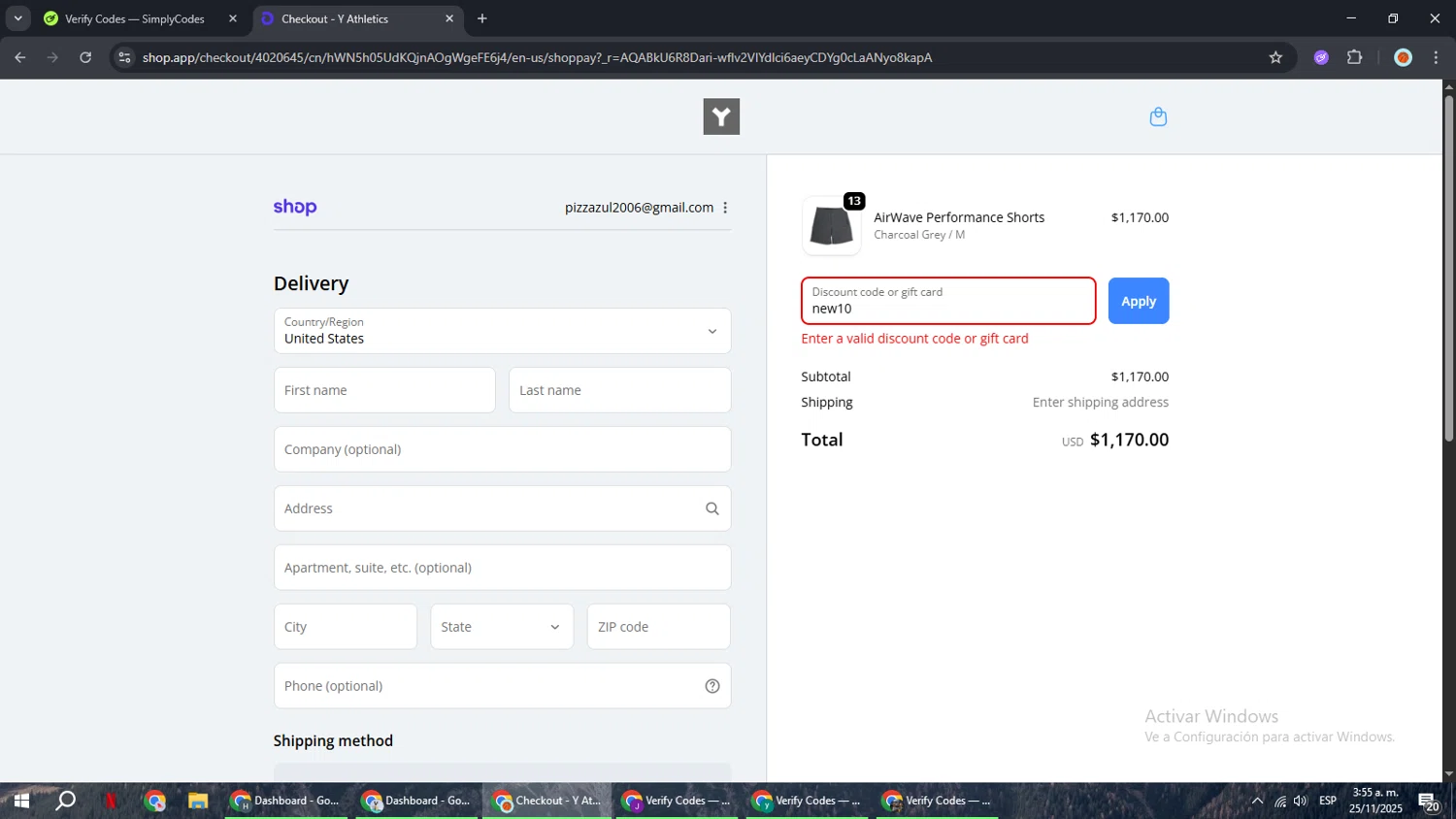Reload the checkout page
Viewport: 1456px width, 819px height.
click(85, 57)
